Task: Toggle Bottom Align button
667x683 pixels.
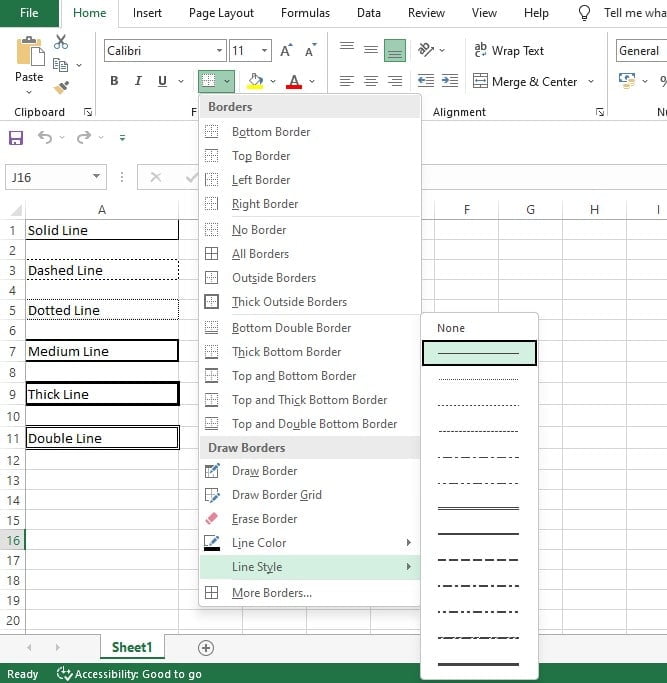Action: tap(395, 51)
